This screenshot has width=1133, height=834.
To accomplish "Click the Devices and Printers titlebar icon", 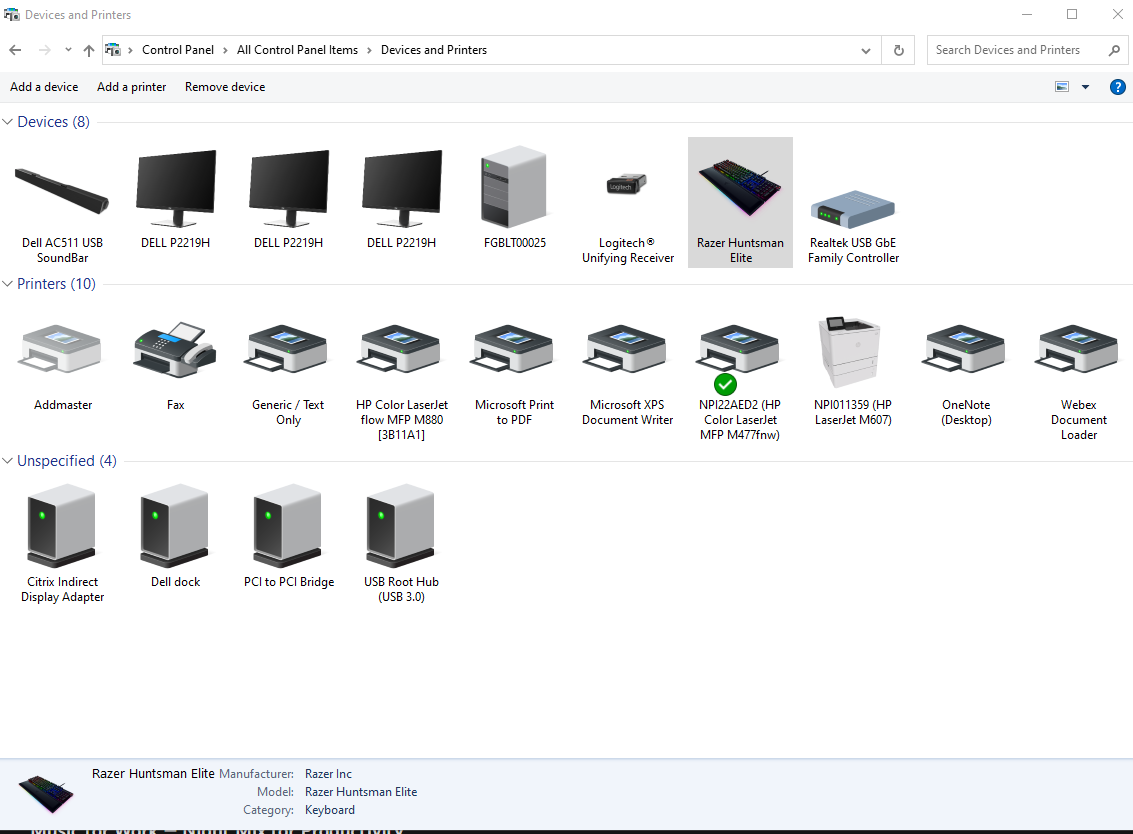I will coord(12,14).
